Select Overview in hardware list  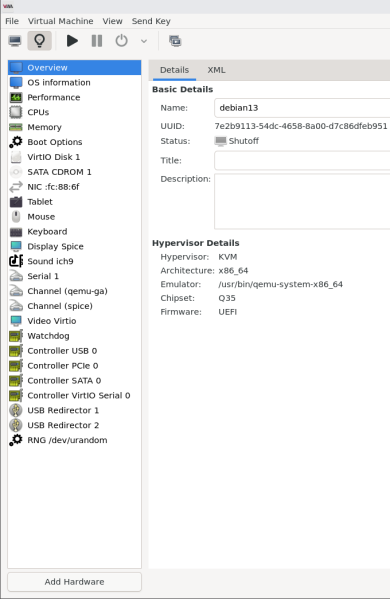74,68
